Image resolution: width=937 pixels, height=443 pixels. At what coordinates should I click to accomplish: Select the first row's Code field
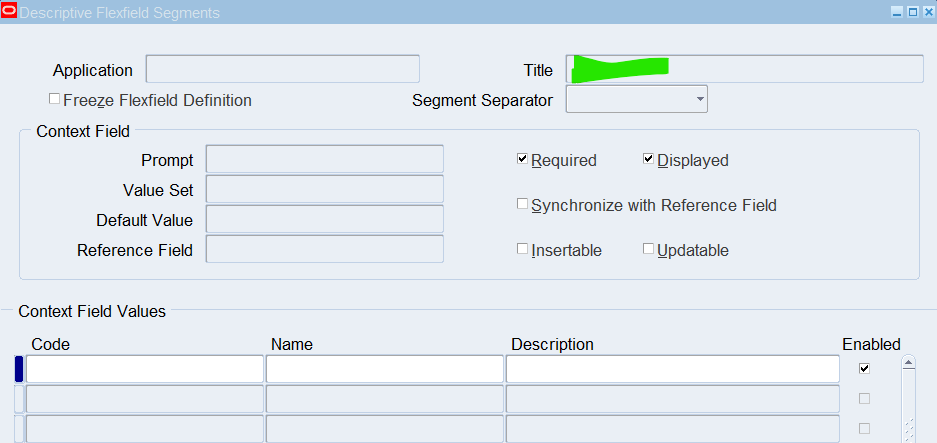click(x=144, y=369)
